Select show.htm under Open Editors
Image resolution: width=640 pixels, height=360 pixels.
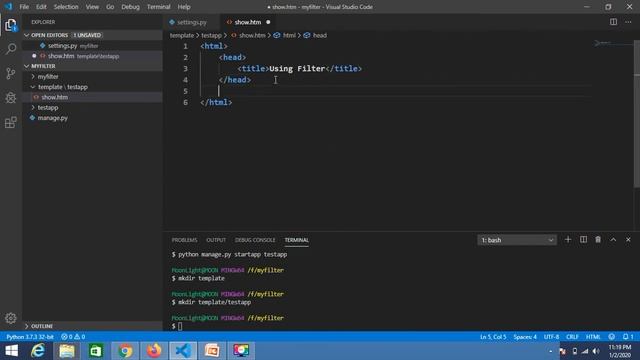pyautogui.click(x=93, y=56)
